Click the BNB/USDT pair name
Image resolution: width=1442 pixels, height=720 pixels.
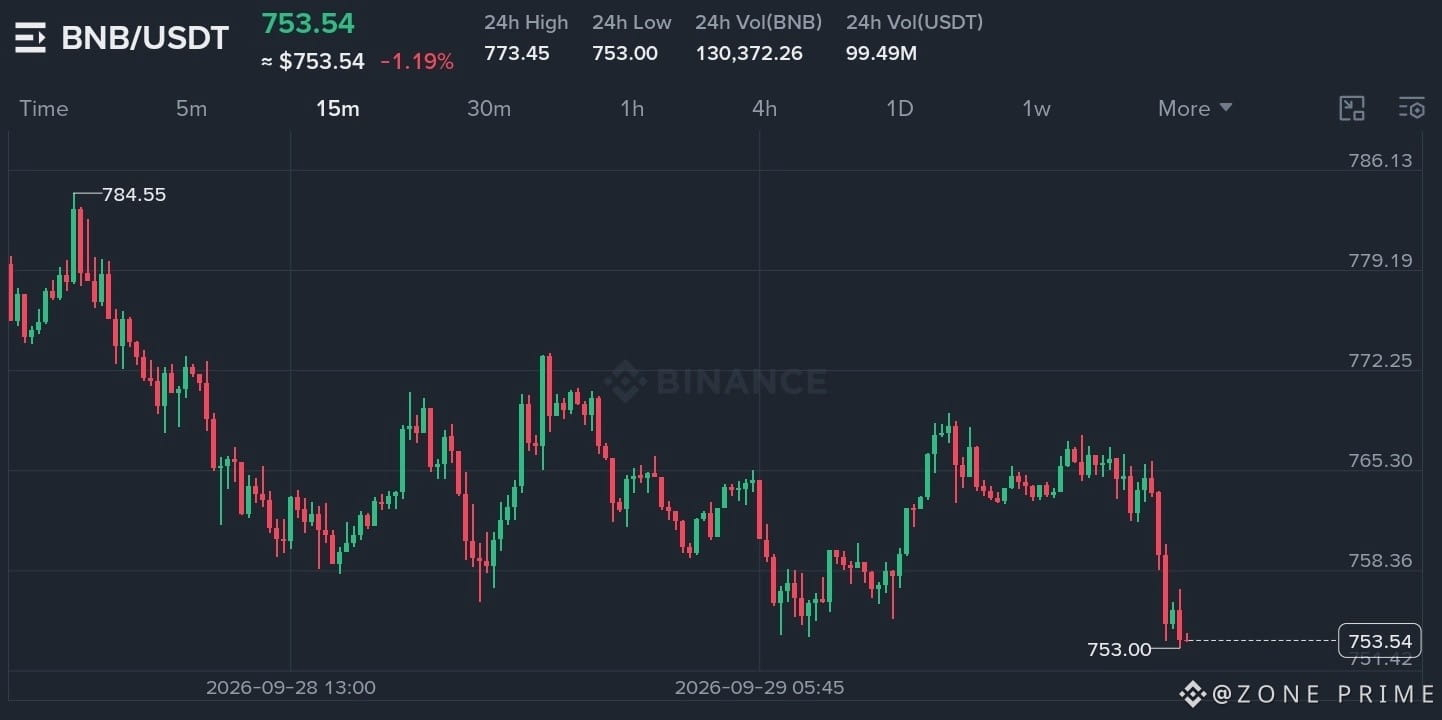coord(145,38)
